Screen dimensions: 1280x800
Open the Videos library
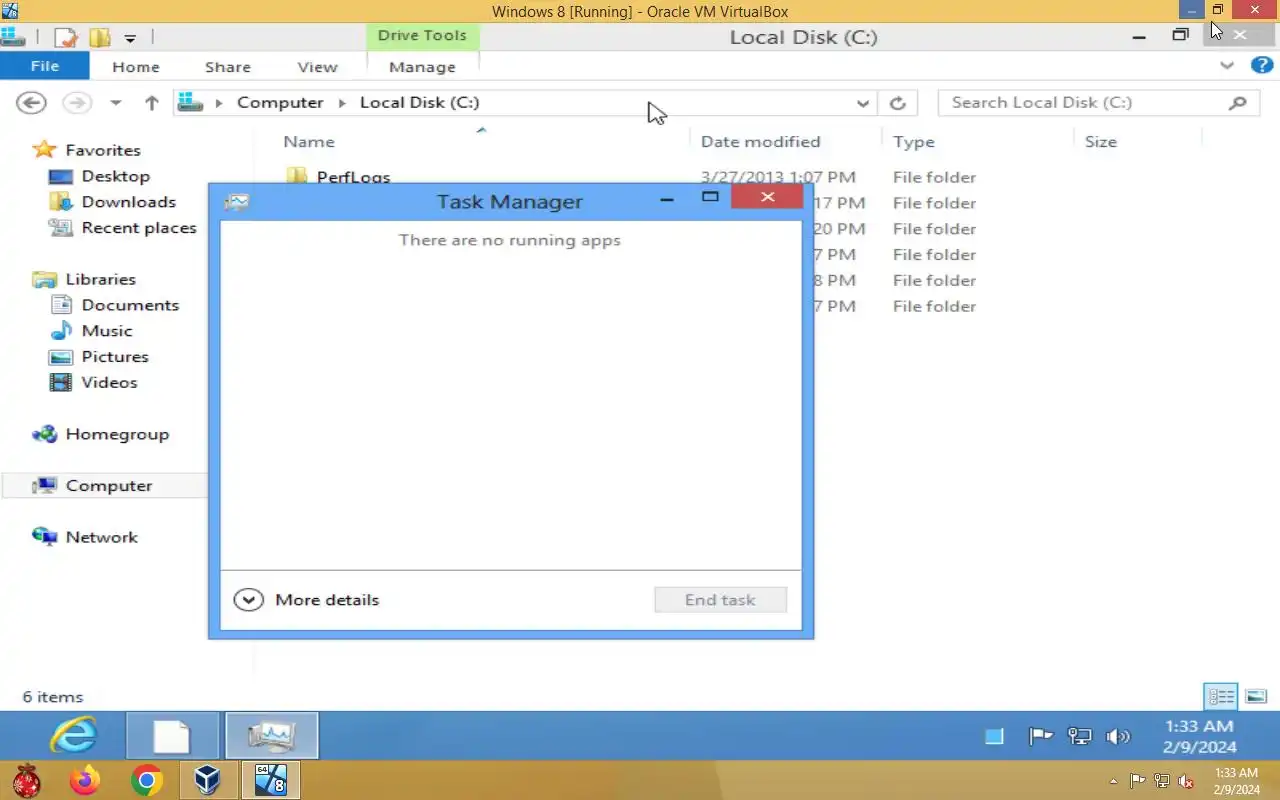(109, 383)
